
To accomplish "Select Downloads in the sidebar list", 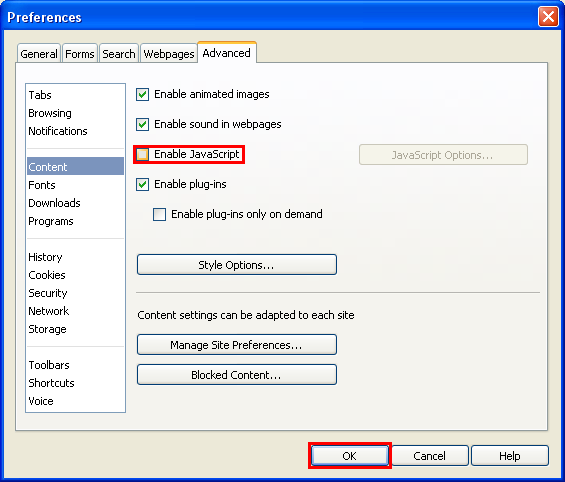I will (75, 203).
